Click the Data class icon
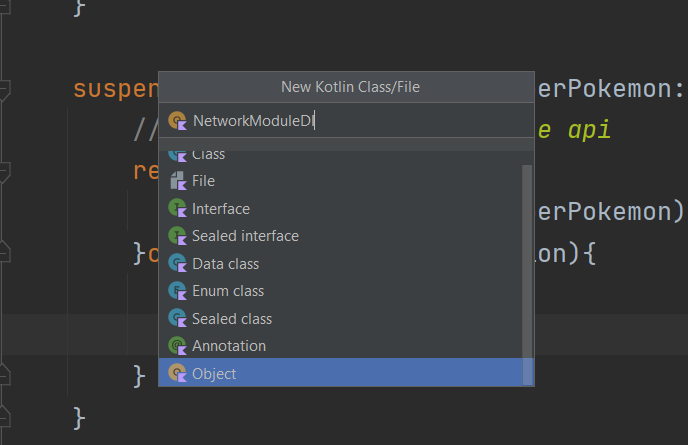 [x=178, y=264]
